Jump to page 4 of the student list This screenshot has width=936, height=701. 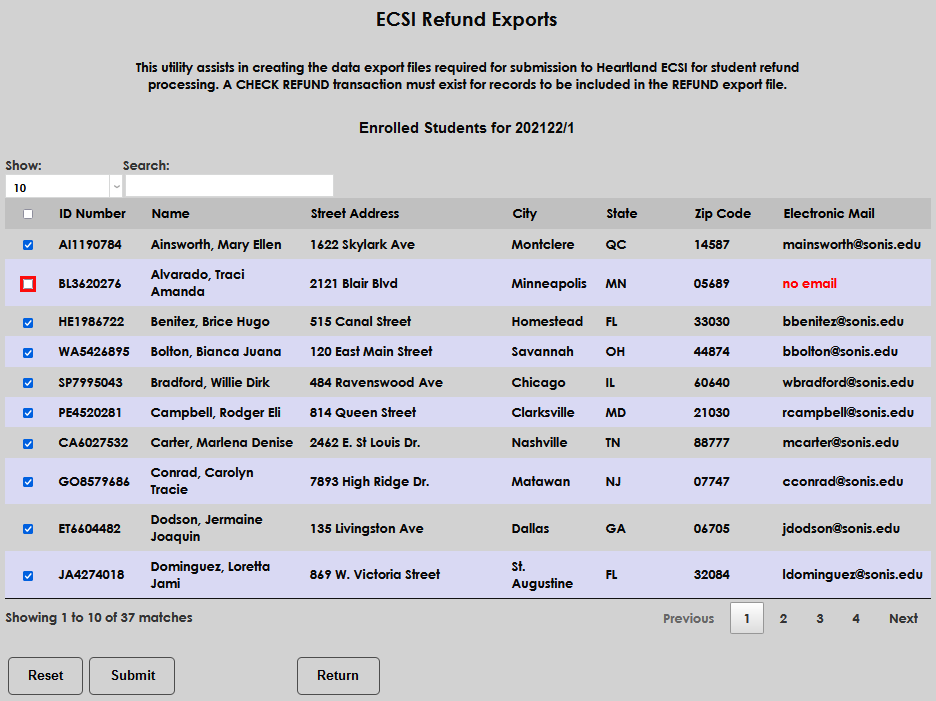[855, 618]
